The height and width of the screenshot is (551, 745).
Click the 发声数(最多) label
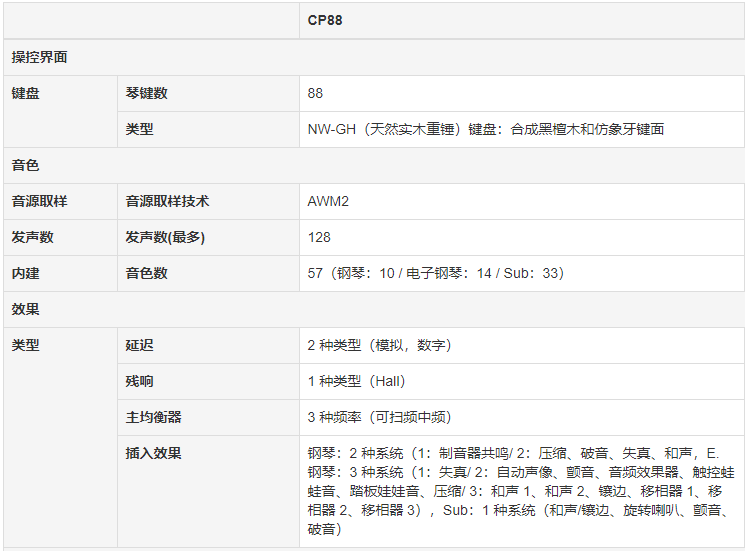(165, 237)
